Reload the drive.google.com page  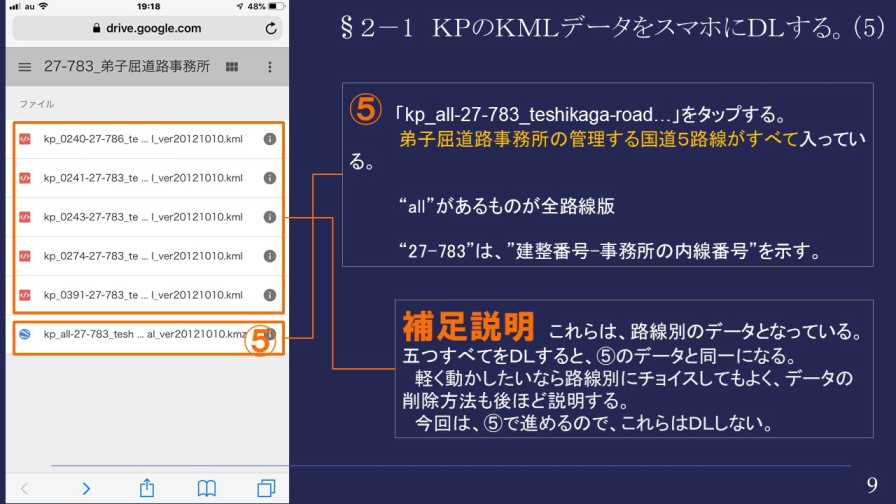(271, 29)
